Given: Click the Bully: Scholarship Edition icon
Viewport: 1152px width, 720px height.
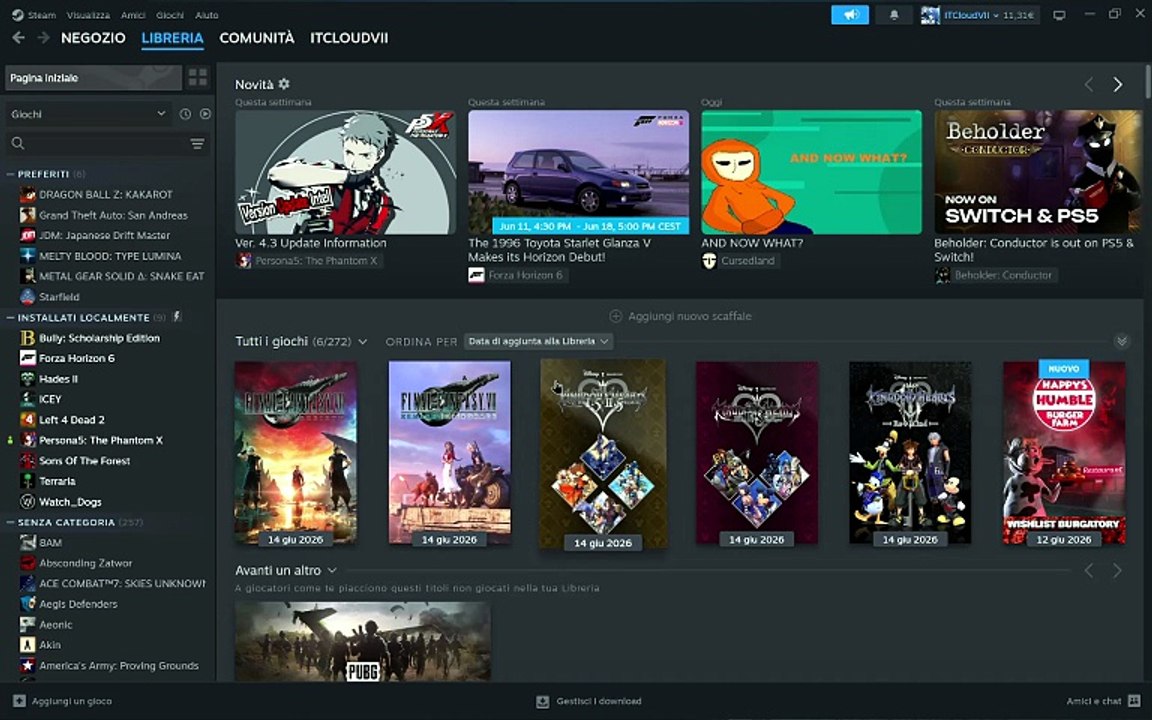Looking at the screenshot, I should pos(27,338).
